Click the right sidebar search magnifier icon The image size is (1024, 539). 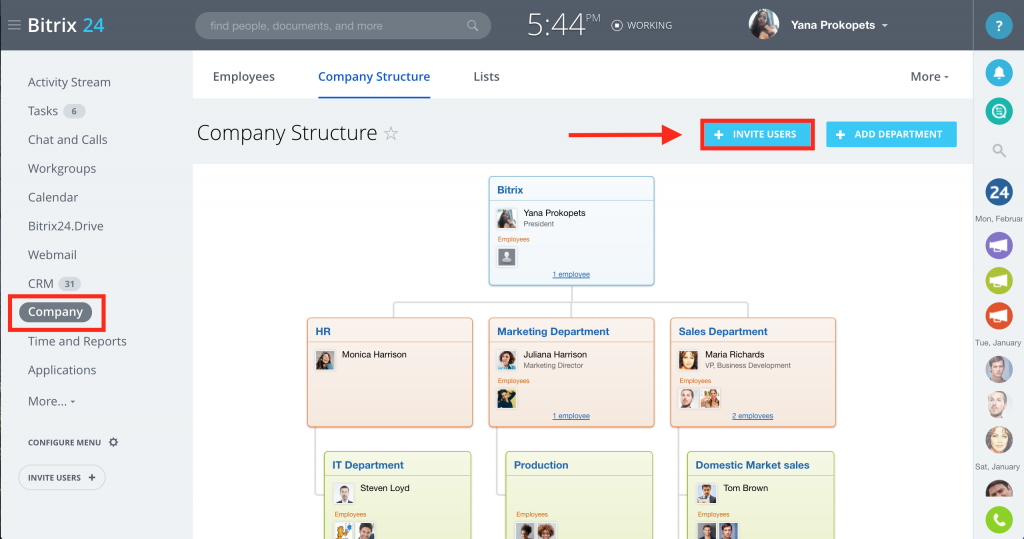click(x=999, y=151)
